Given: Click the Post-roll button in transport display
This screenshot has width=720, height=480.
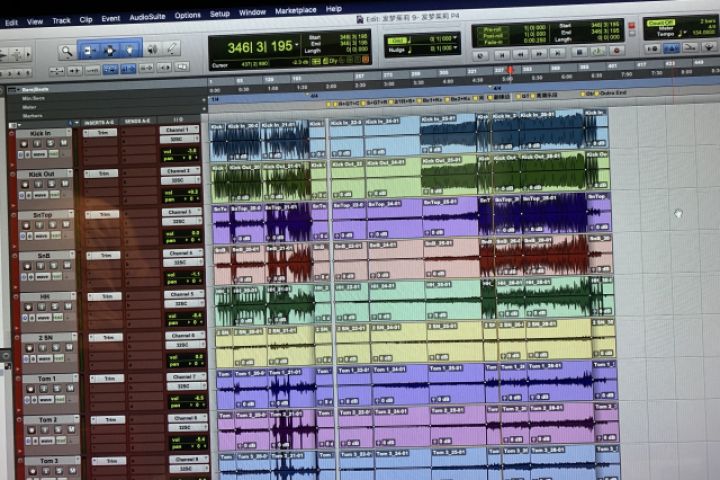Looking at the screenshot, I should coord(493,36).
